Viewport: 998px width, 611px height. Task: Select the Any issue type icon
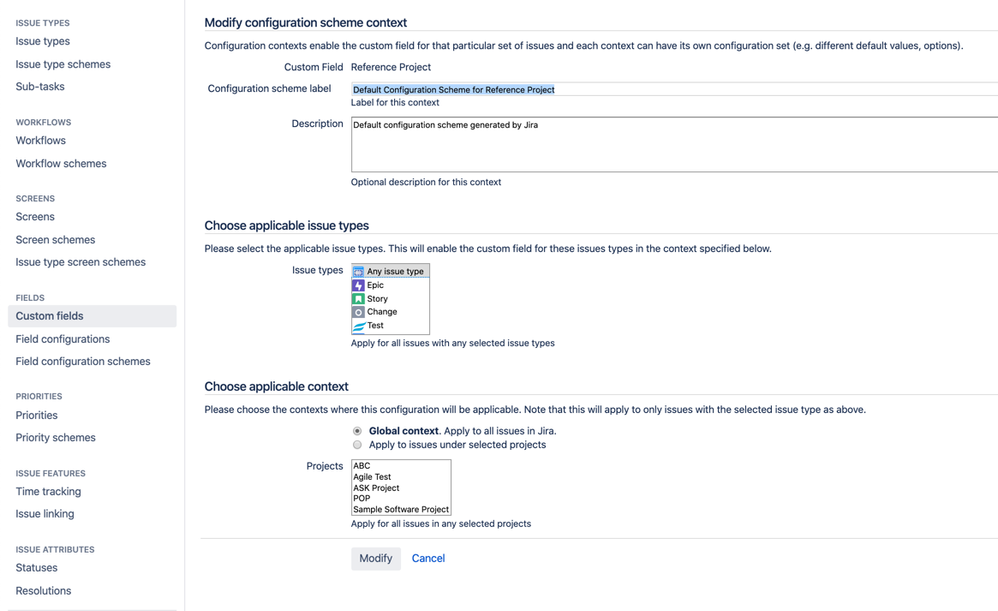(x=358, y=271)
